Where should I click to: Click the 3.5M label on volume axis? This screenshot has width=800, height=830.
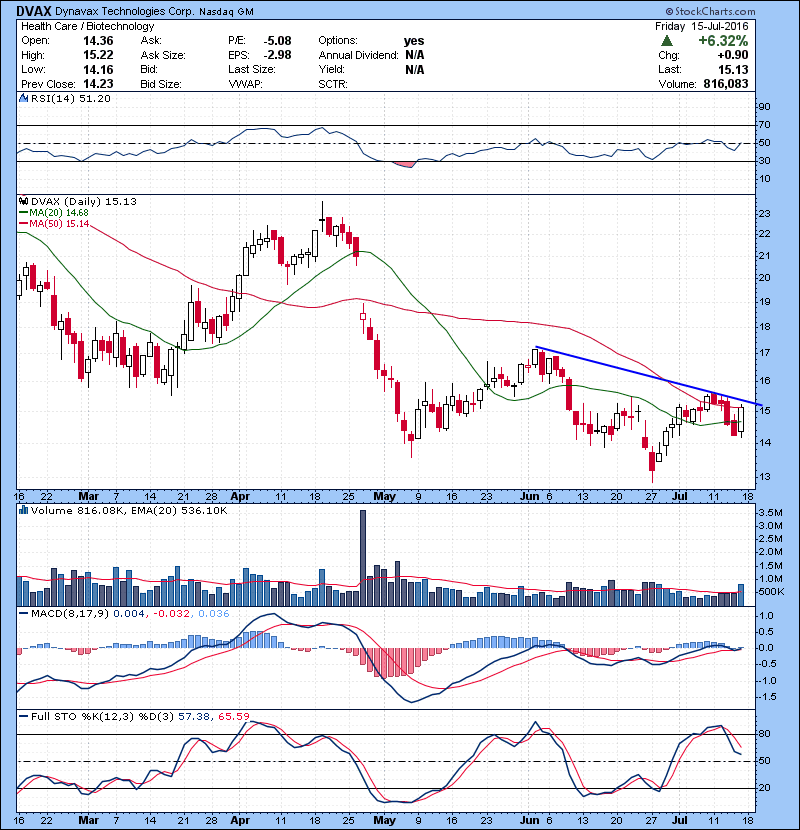pyautogui.click(x=770, y=512)
